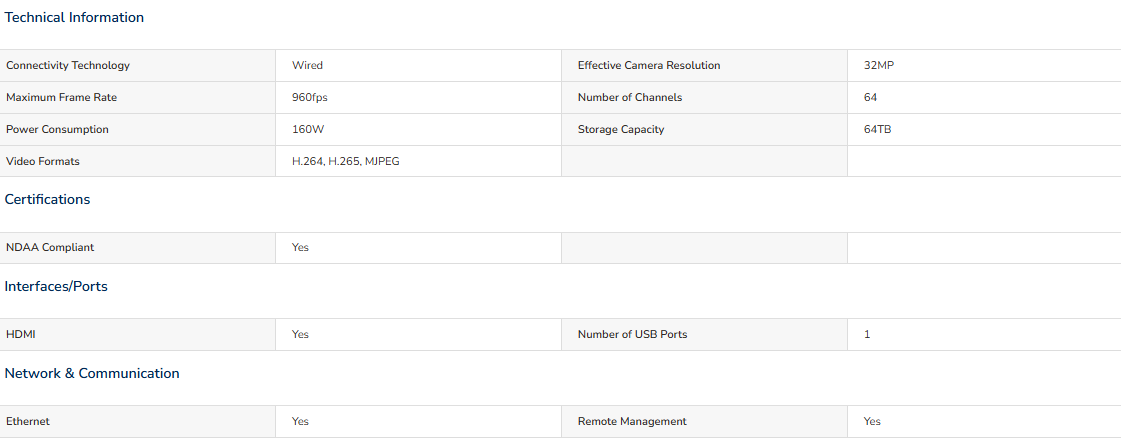Select the 960fps value

click(x=310, y=98)
